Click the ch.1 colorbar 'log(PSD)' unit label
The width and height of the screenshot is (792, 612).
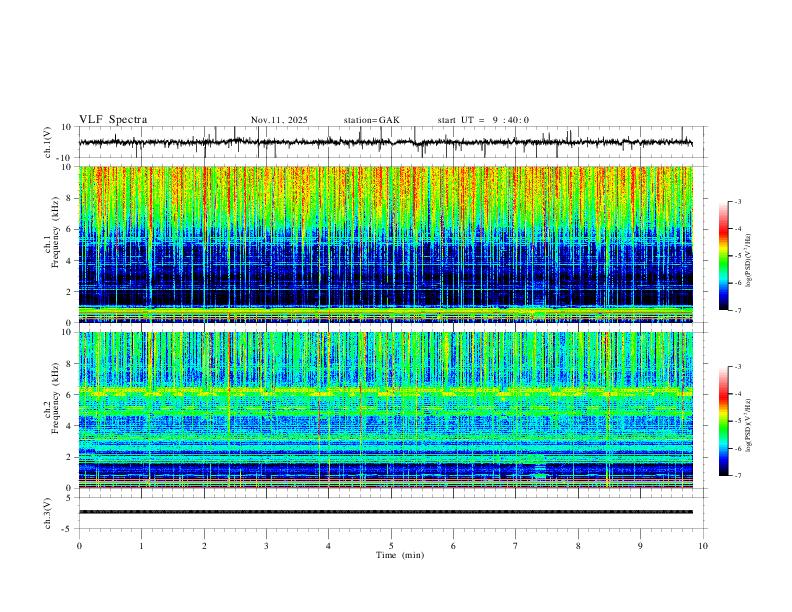(x=749, y=260)
